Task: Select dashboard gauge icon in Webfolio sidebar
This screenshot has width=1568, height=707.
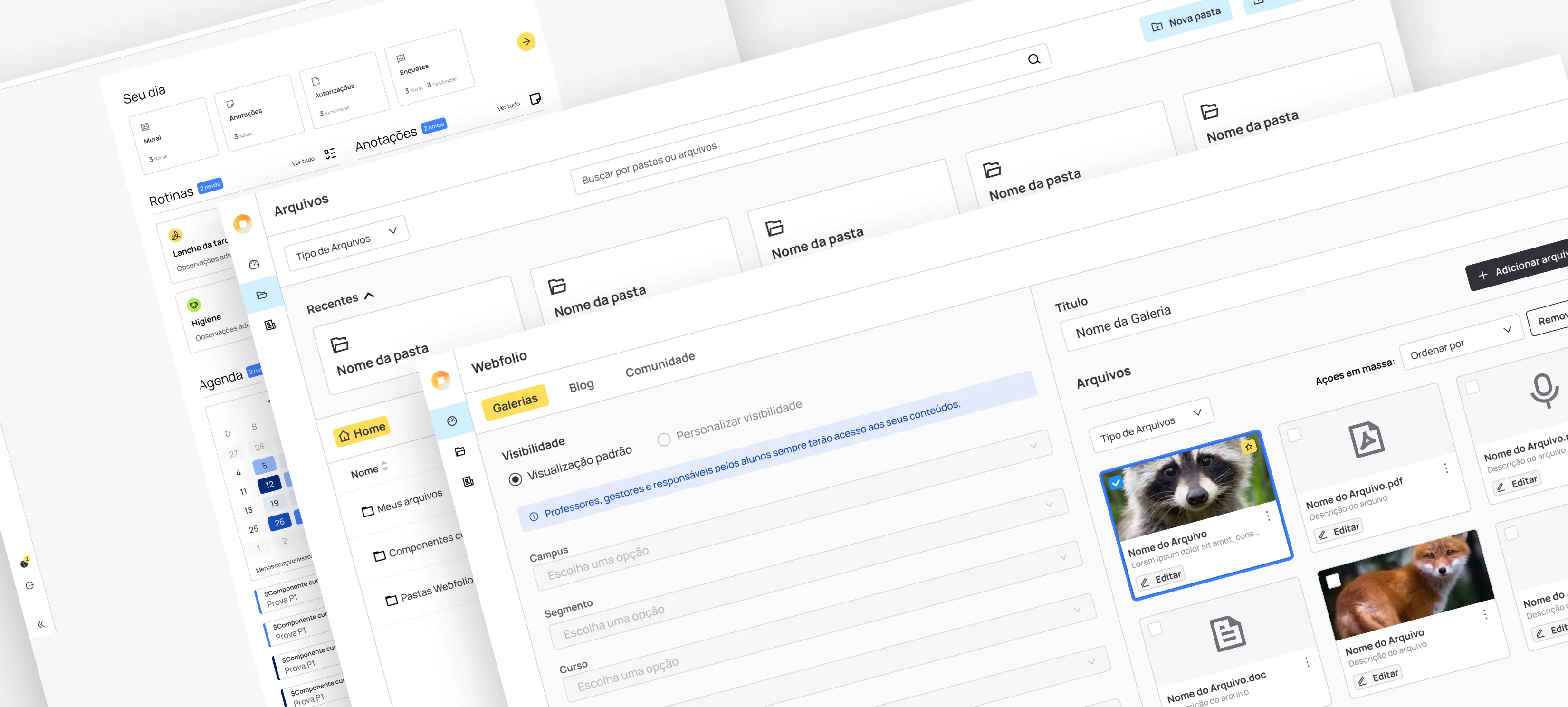Action: coord(452,421)
